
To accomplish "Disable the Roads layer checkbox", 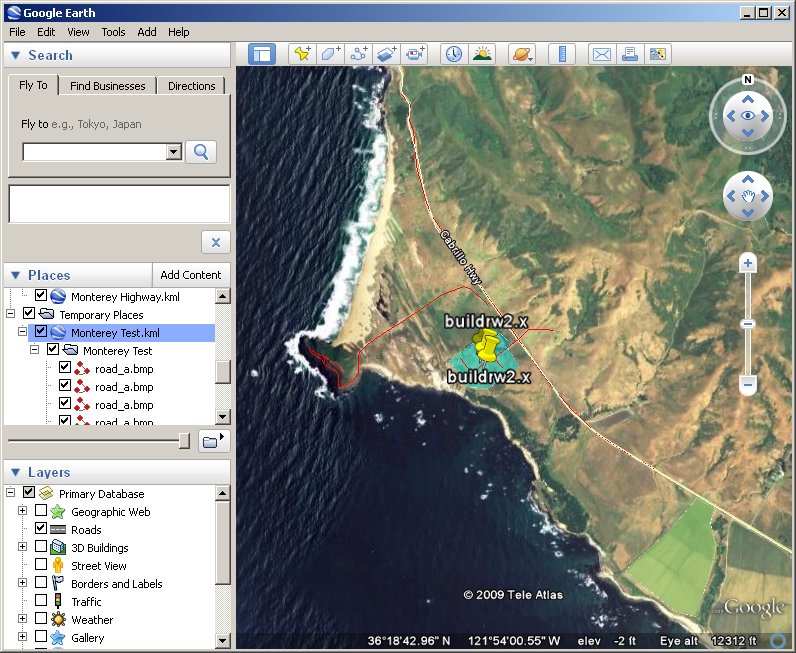I will pyautogui.click(x=41, y=528).
